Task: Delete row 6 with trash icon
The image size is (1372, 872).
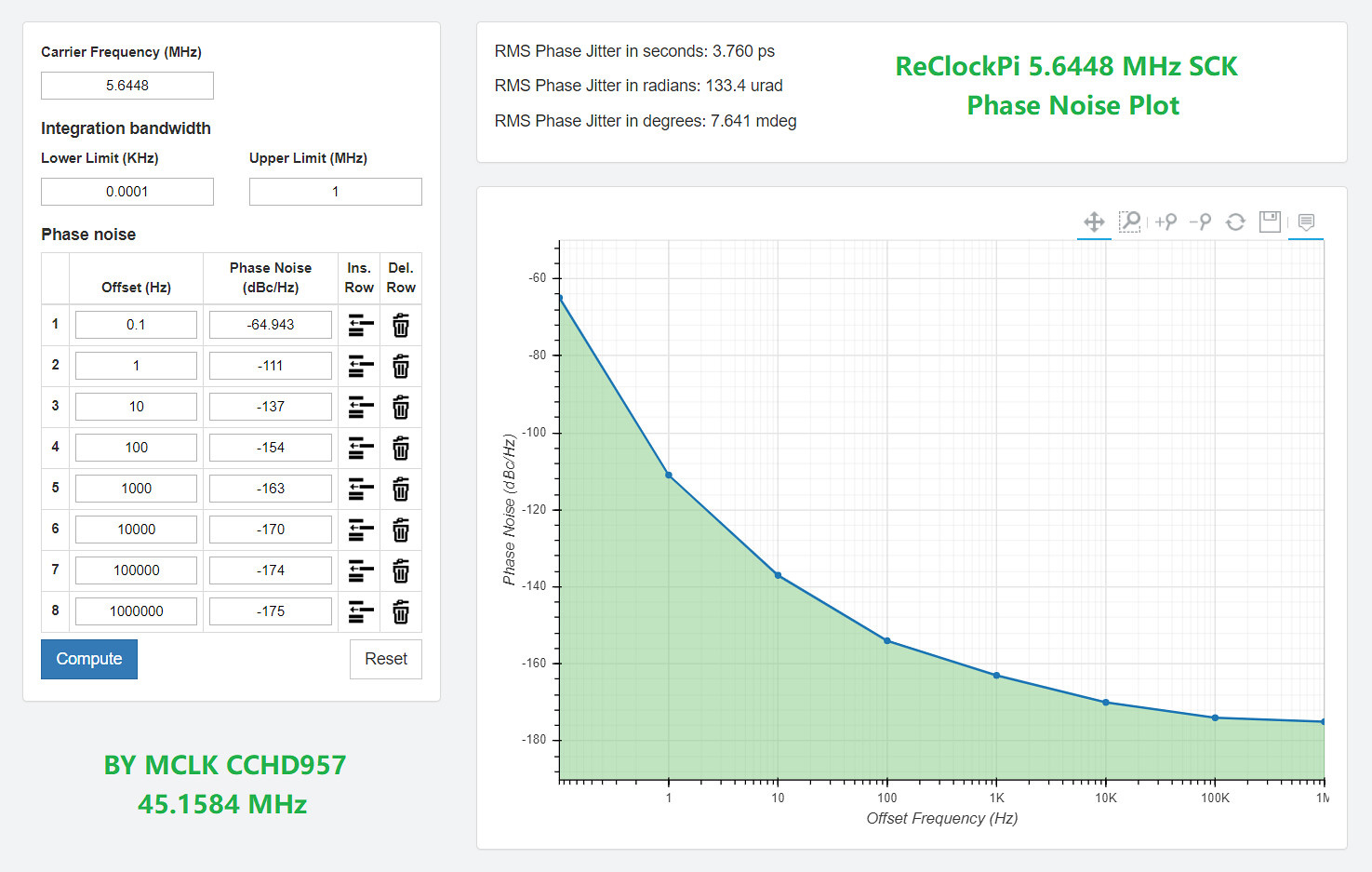Action: click(x=401, y=530)
